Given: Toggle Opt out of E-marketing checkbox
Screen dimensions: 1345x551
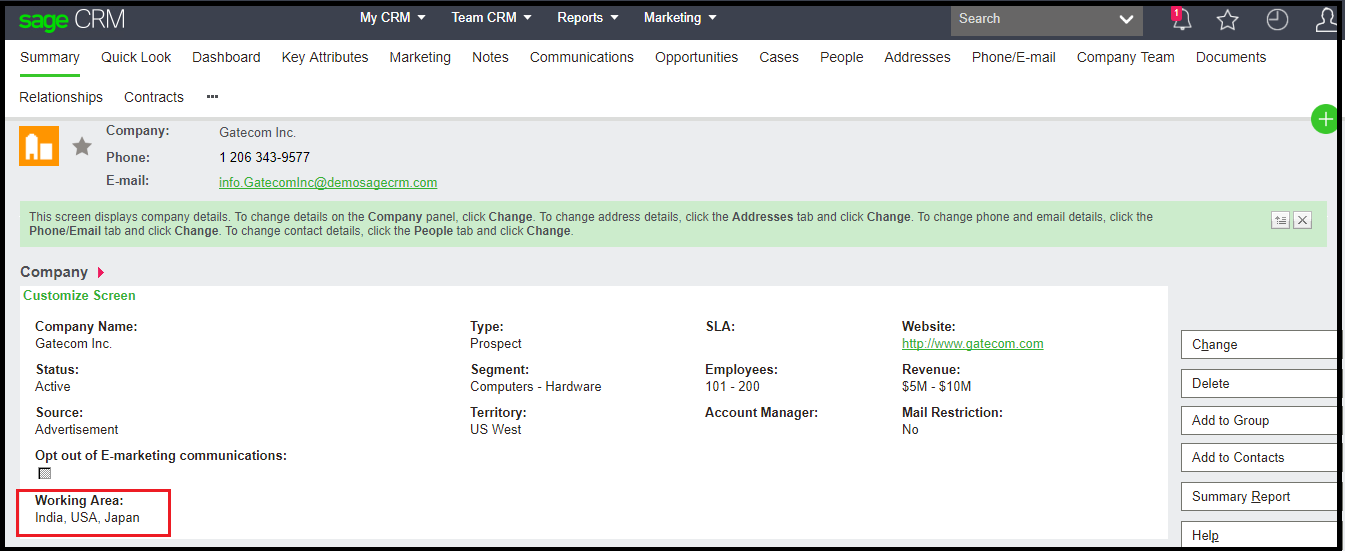Looking at the screenshot, I should 44,473.
